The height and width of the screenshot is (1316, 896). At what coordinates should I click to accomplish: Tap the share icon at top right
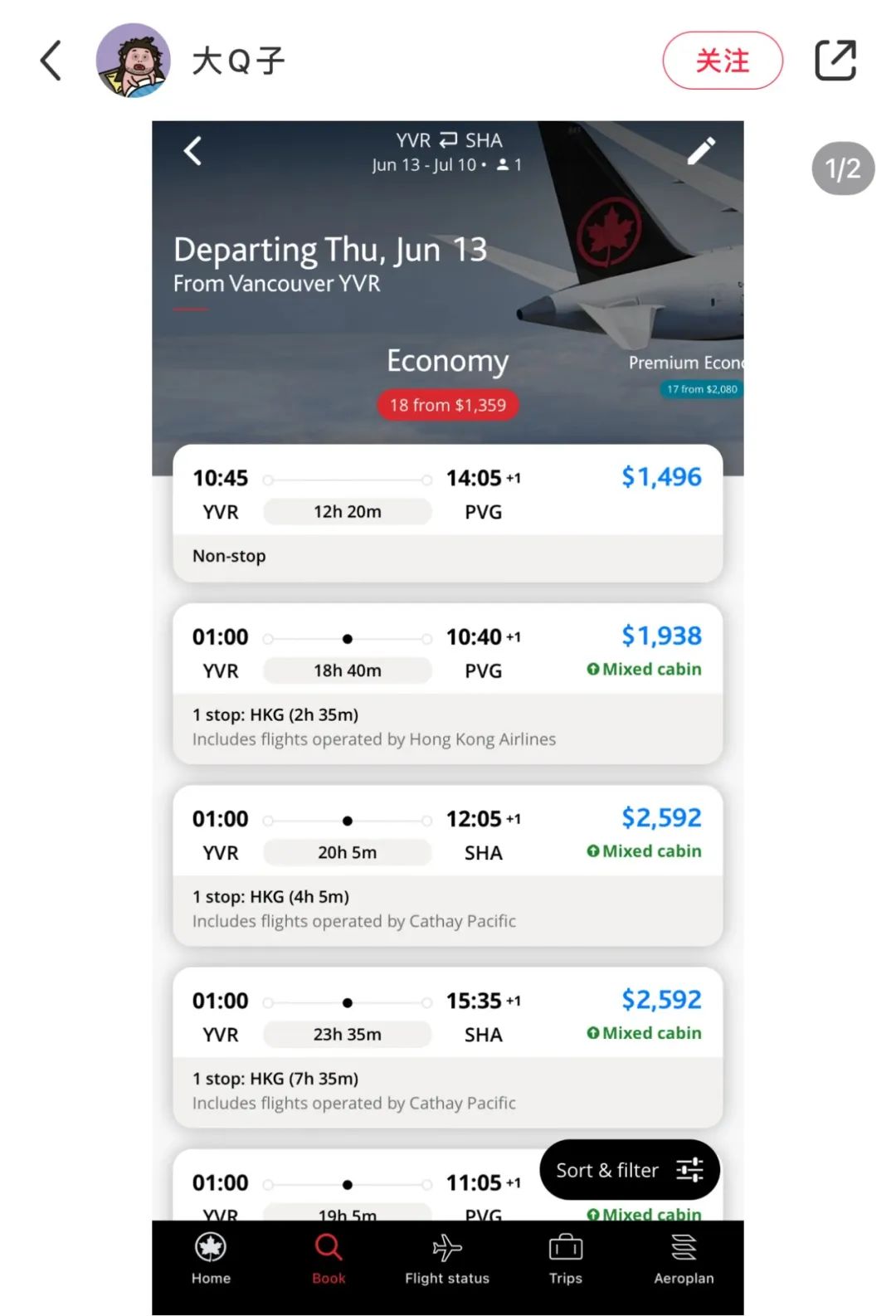[x=835, y=61]
